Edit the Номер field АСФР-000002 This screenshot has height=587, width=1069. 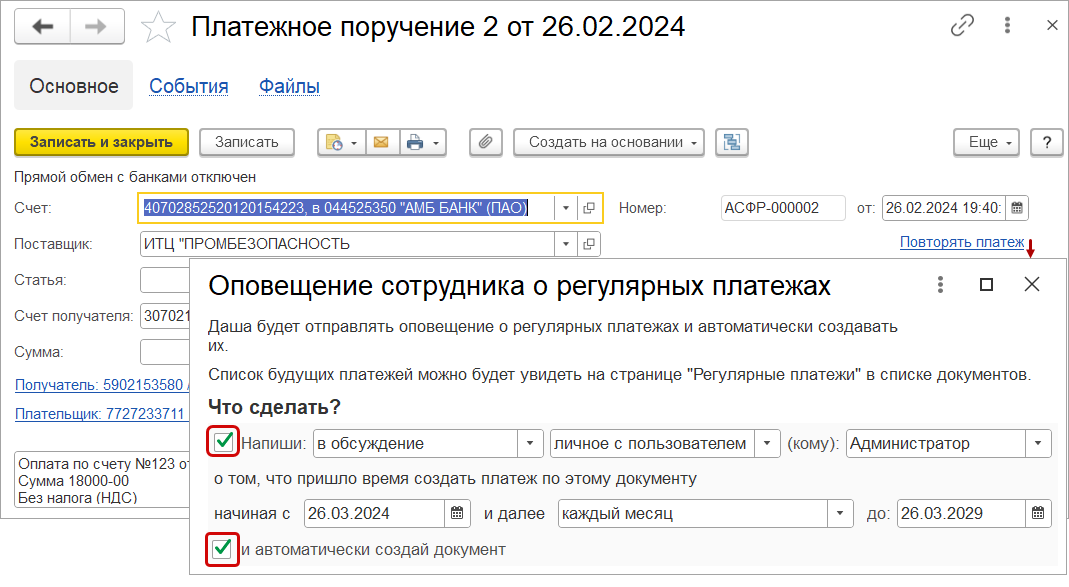click(783, 208)
